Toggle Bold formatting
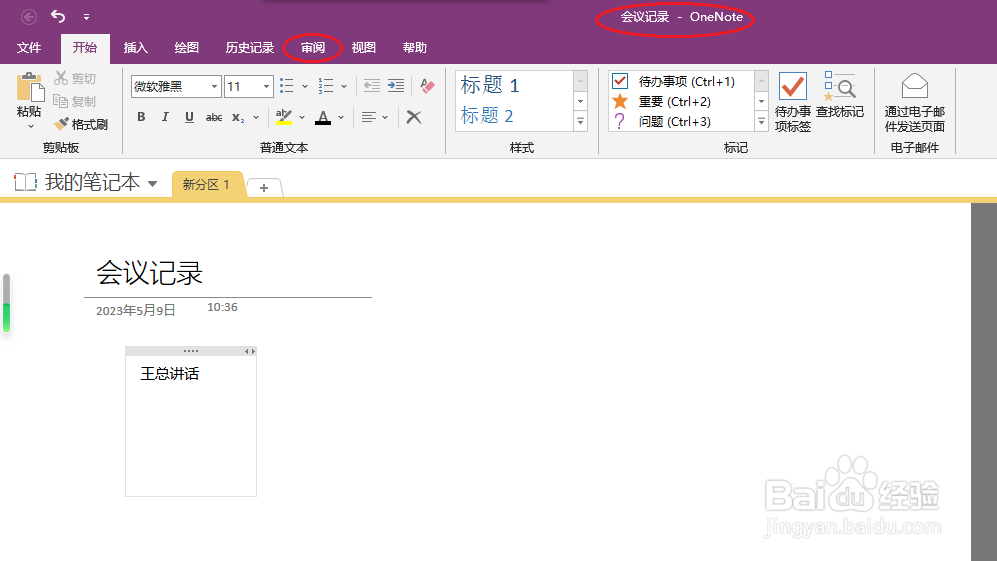Image resolution: width=997 pixels, height=561 pixels. coord(141,117)
